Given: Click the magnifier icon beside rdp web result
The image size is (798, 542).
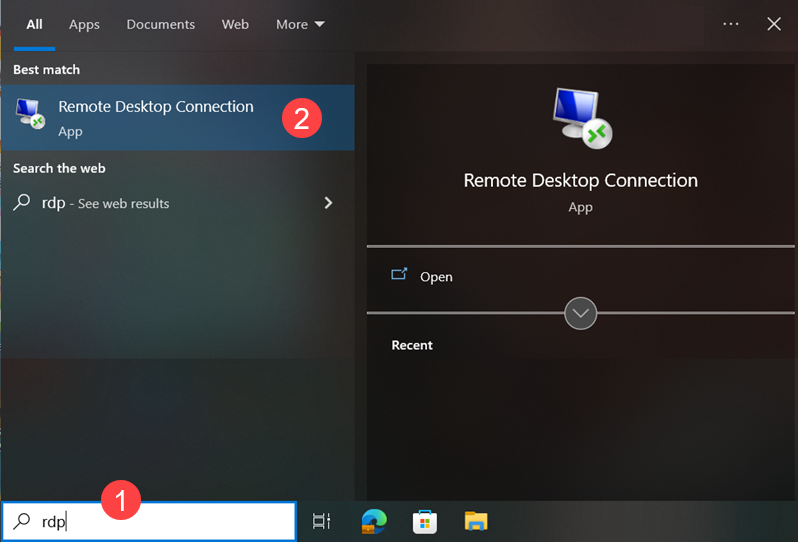Looking at the screenshot, I should (x=22, y=203).
